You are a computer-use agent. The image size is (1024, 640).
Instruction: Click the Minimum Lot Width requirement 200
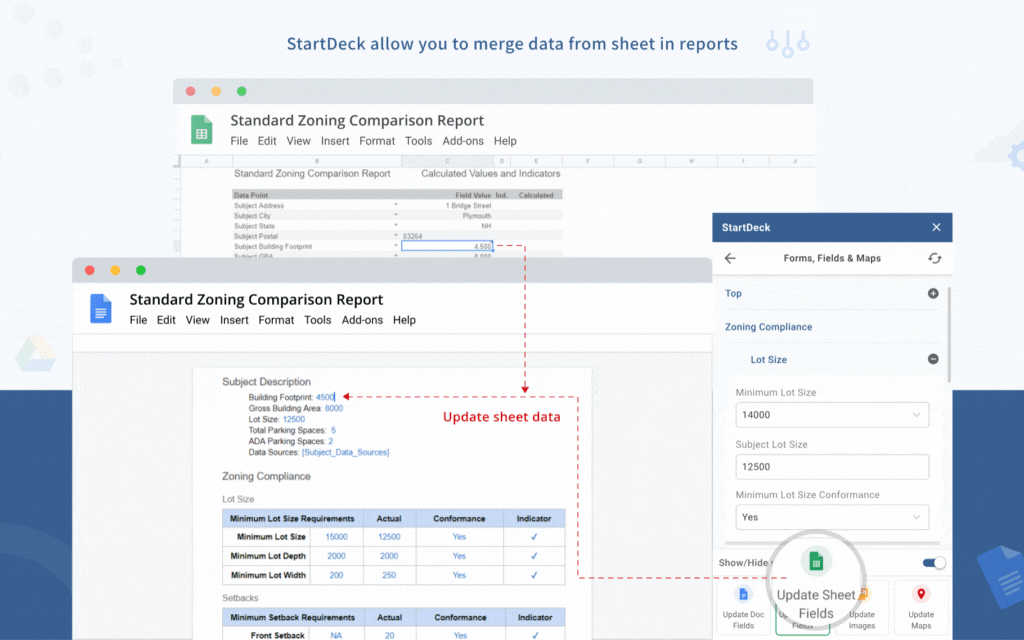pyautogui.click(x=336, y=575)
